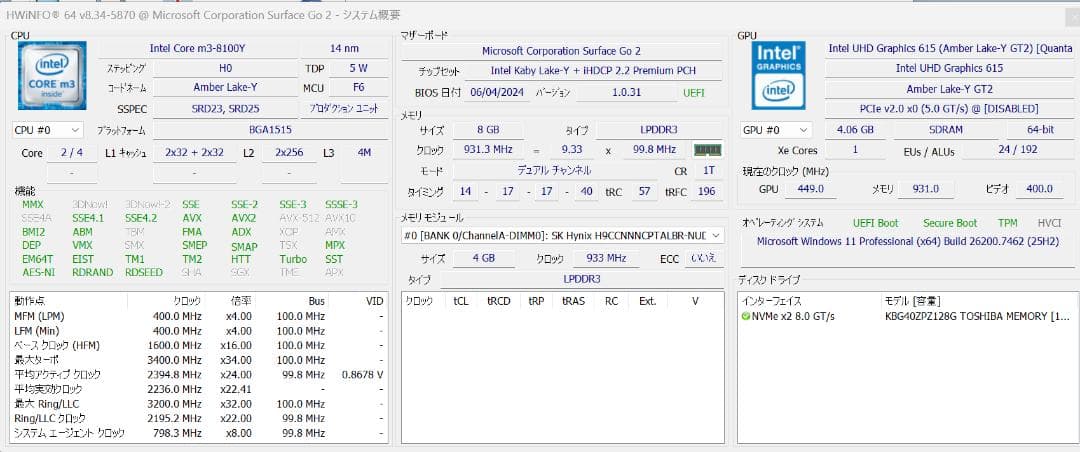
Task: Select the システム エージェント クロック row
Action: pyautogui.click(x=198, y=433)
